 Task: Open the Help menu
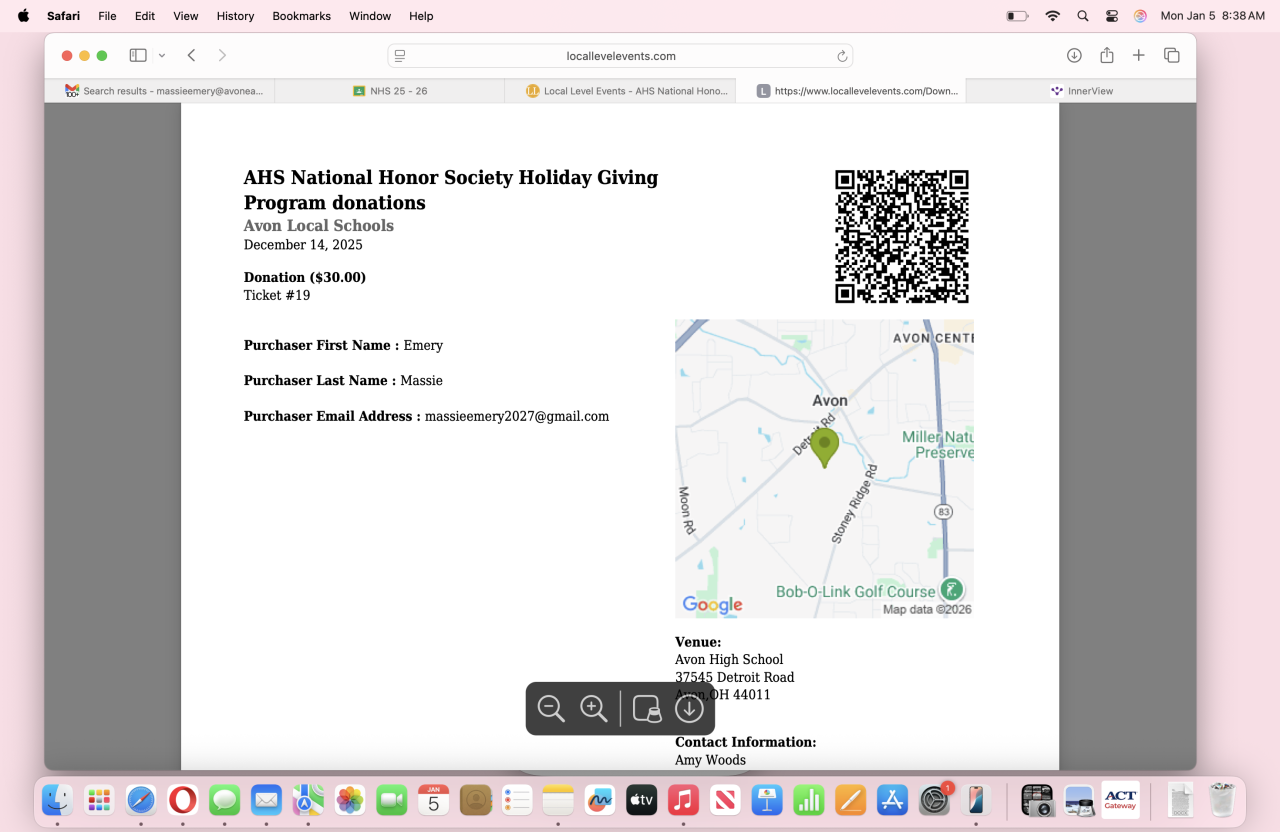421,16
